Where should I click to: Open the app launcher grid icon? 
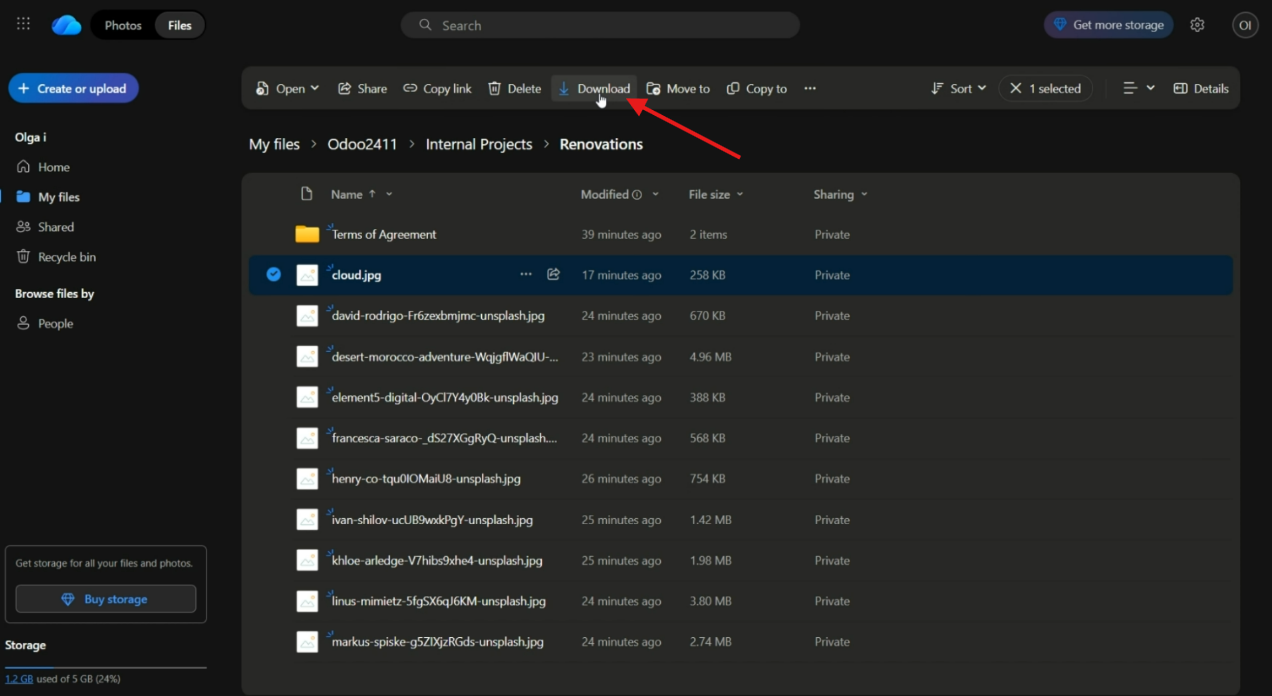tap(23, 25)
